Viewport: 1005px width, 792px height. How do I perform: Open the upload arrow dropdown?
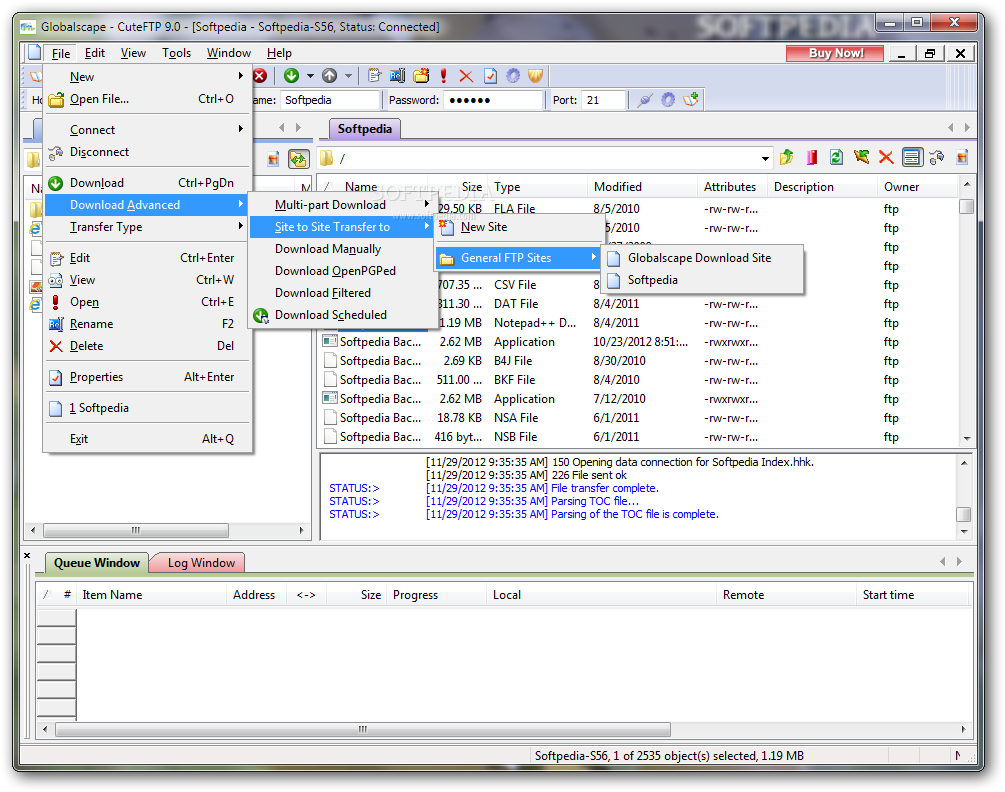point(348,76)
